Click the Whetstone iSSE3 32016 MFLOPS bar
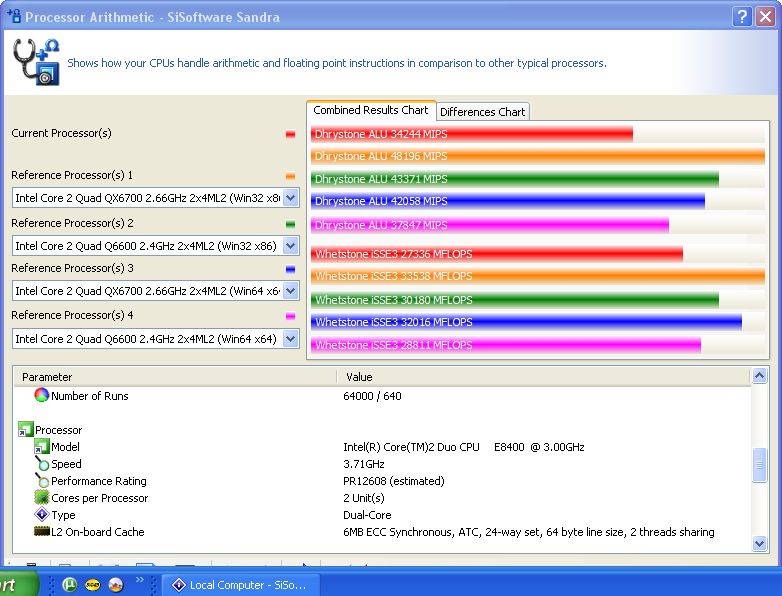Screen dimensions: 782x596 526,322
